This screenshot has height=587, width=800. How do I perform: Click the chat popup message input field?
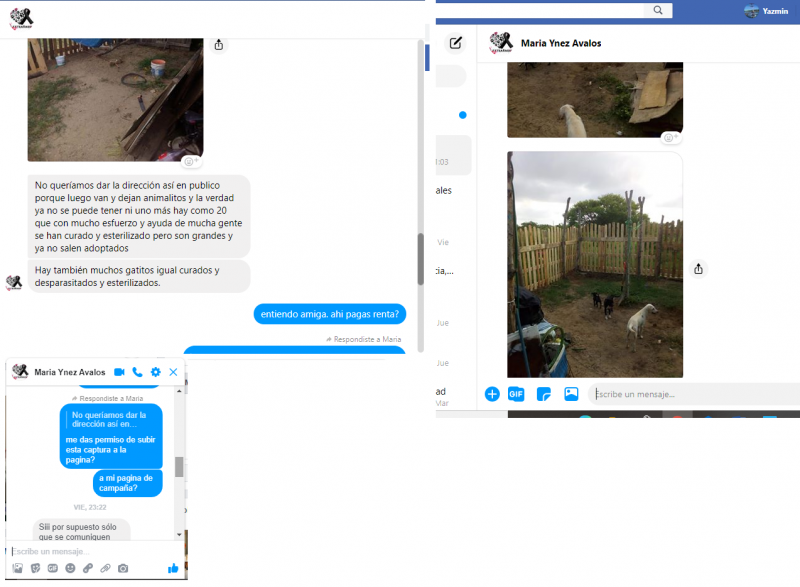click(92, 551)
